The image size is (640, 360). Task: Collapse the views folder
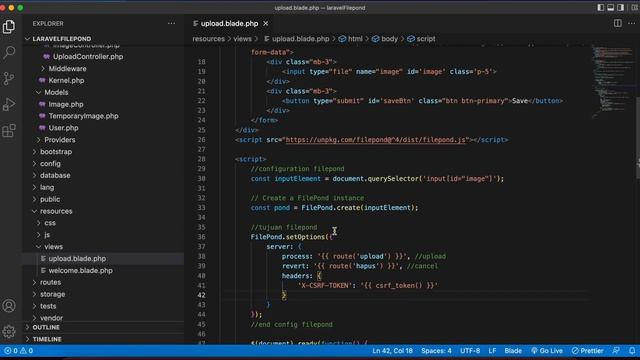53,247
